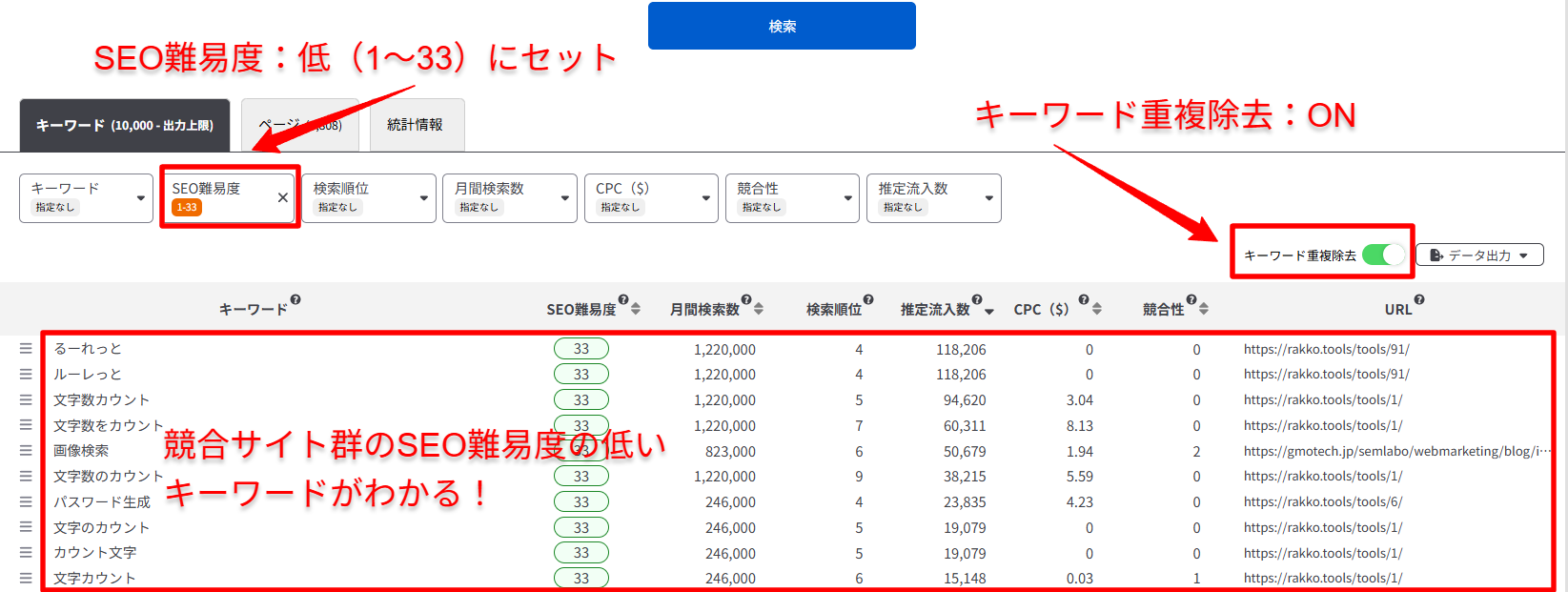Open the データ出力 export dropdown

1478,255
